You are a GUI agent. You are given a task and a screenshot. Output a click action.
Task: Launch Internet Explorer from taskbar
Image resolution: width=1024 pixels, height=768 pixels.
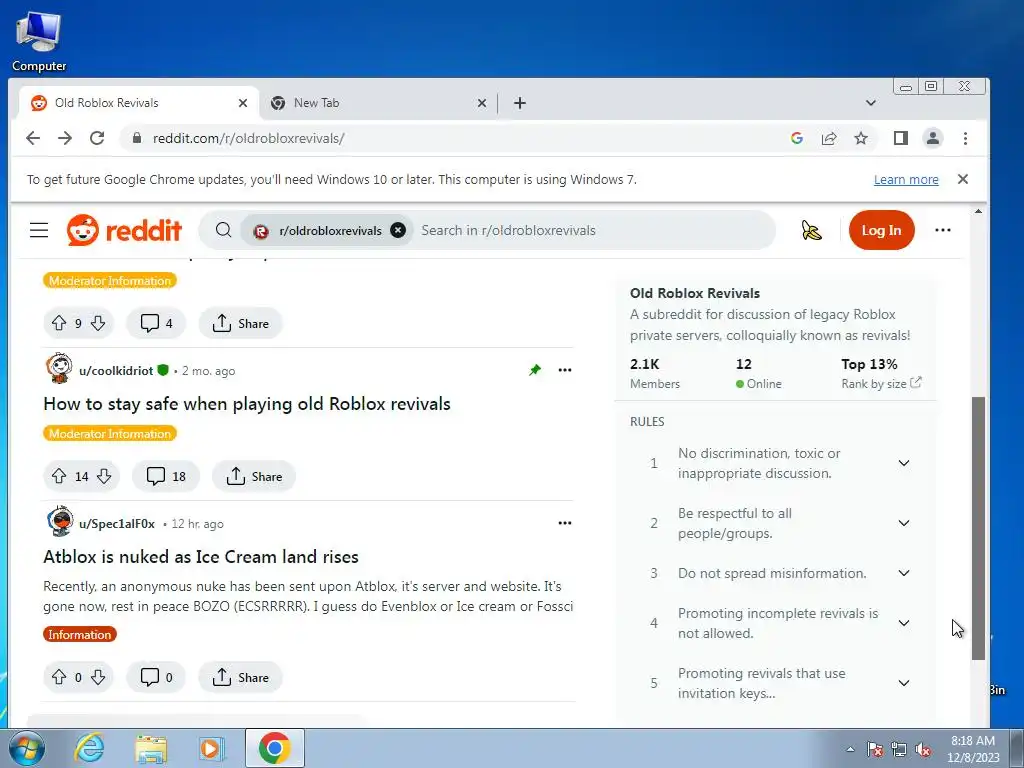(89, 748)
